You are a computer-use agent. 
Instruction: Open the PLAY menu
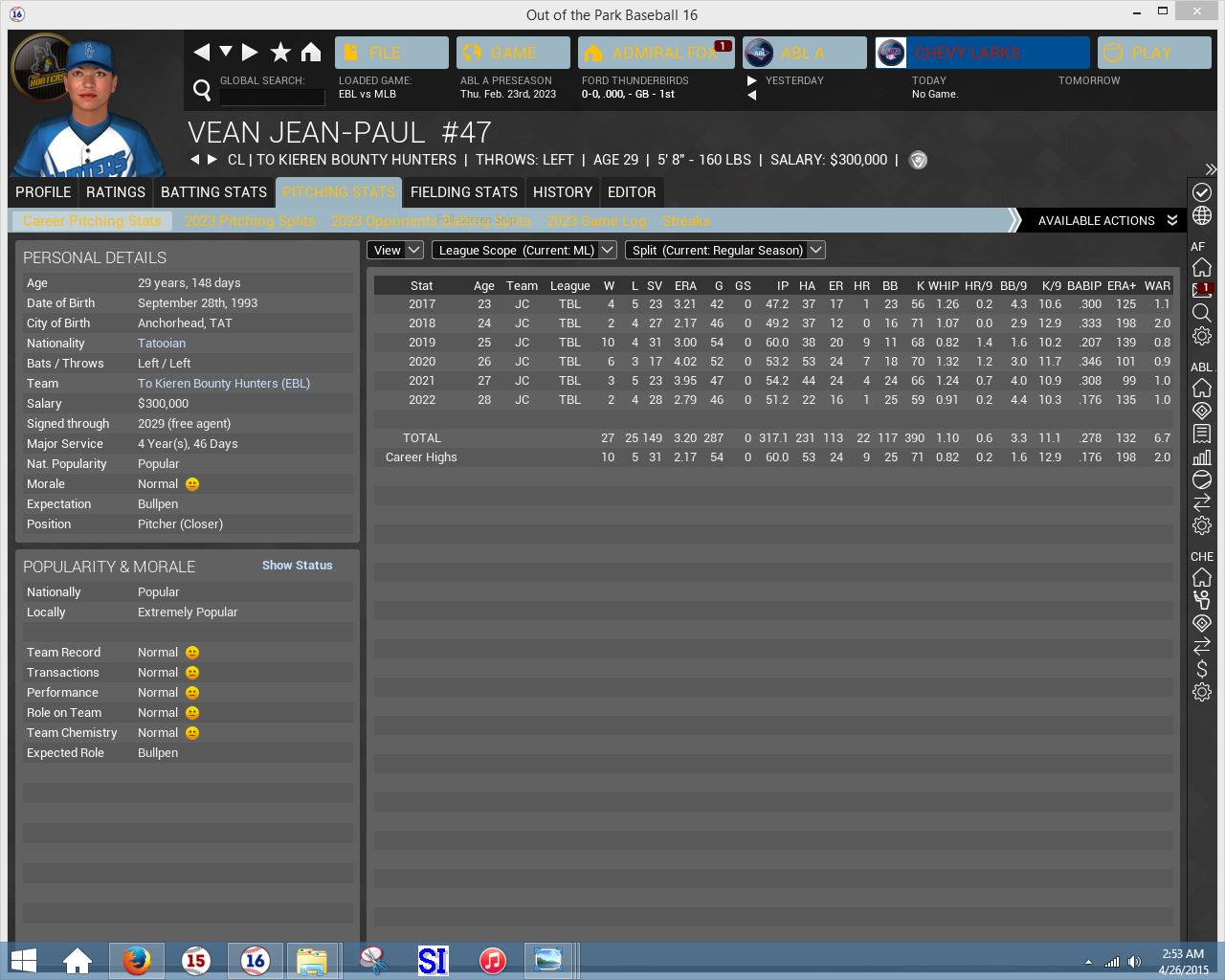click(1154, 53)
